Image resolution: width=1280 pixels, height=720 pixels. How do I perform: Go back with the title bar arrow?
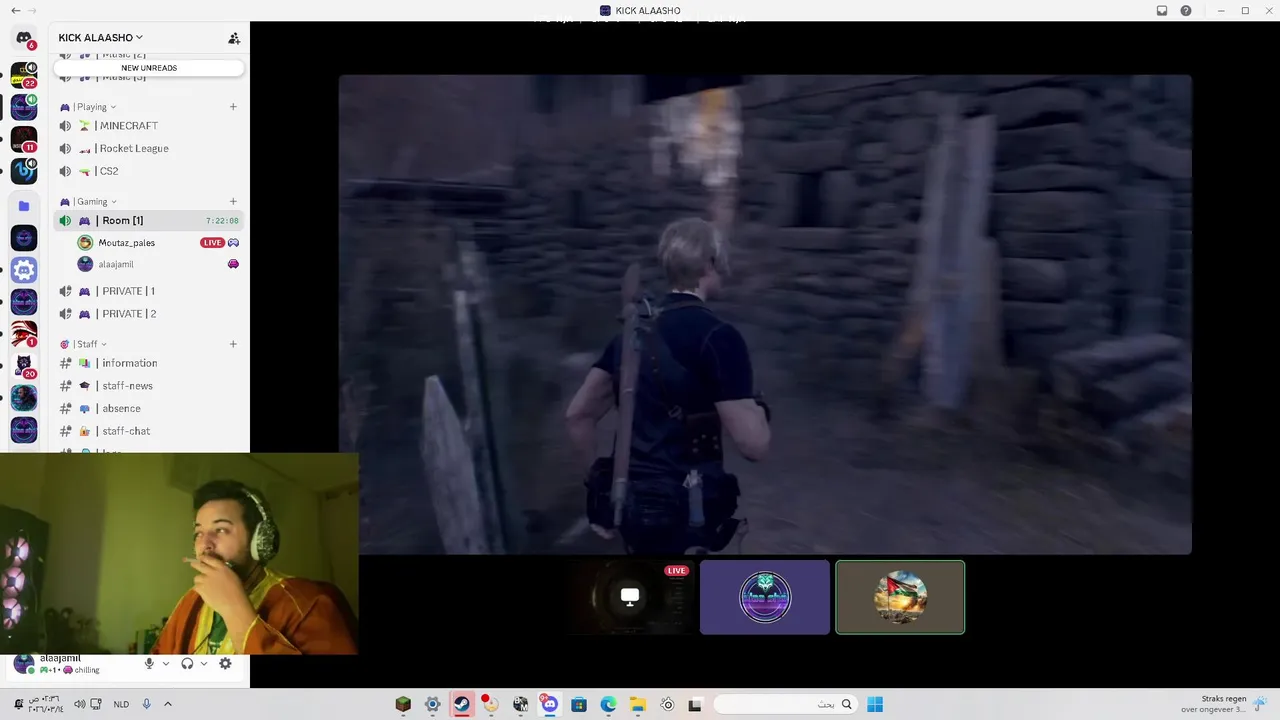[x=15, y=10]
